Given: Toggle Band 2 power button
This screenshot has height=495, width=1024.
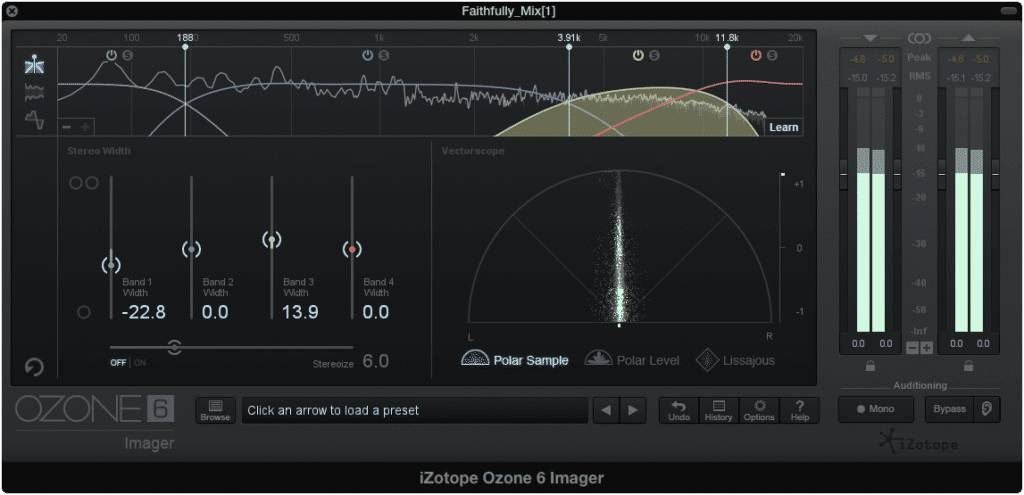Looking at the screenshot, I should (368, 56).
